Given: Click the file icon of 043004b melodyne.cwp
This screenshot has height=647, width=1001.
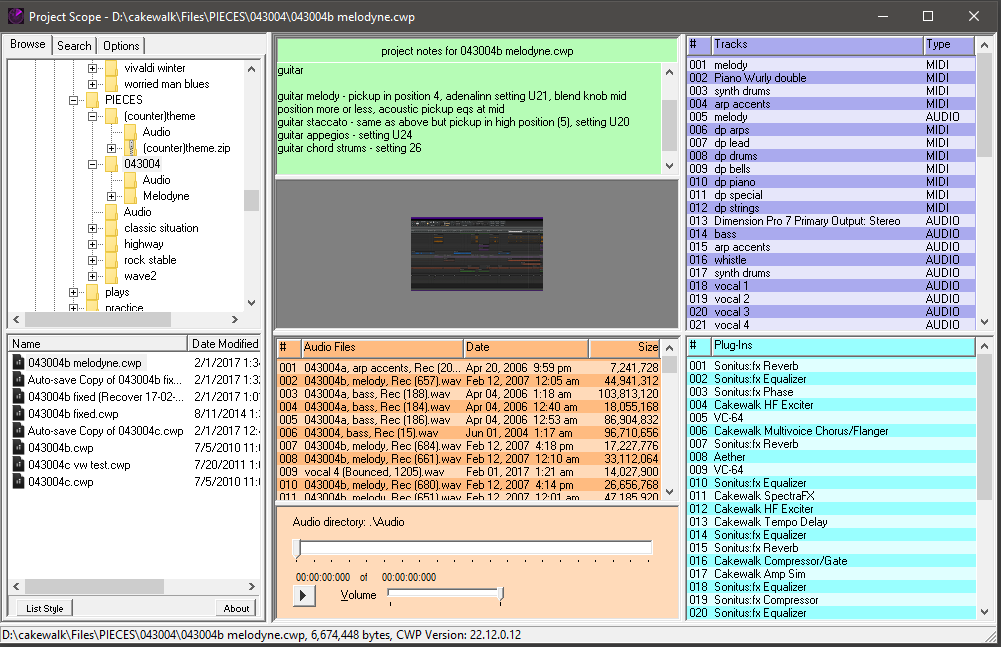Looking at the screenshot, I should point(18,362).
